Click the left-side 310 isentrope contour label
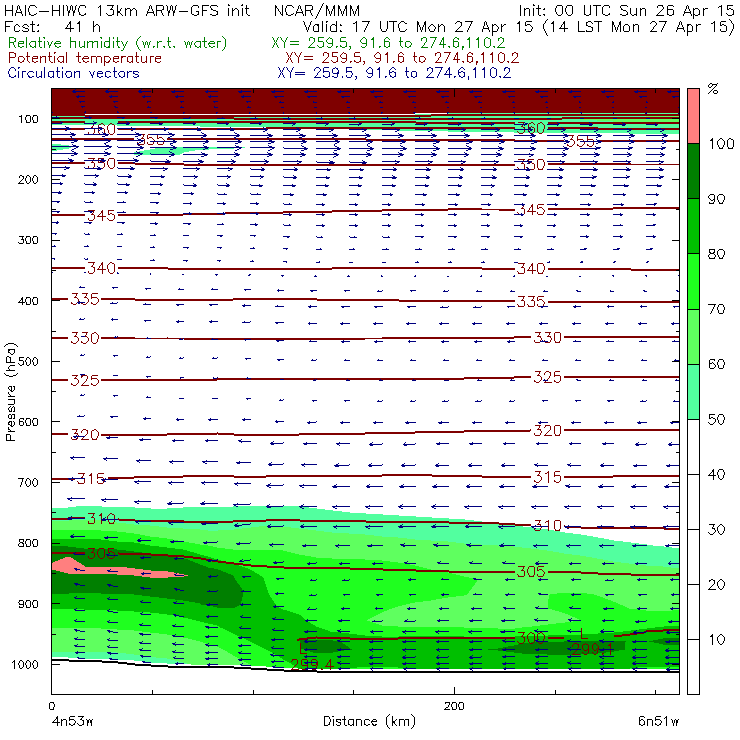This screenshot has width=740, height=740. pos(101,519)
